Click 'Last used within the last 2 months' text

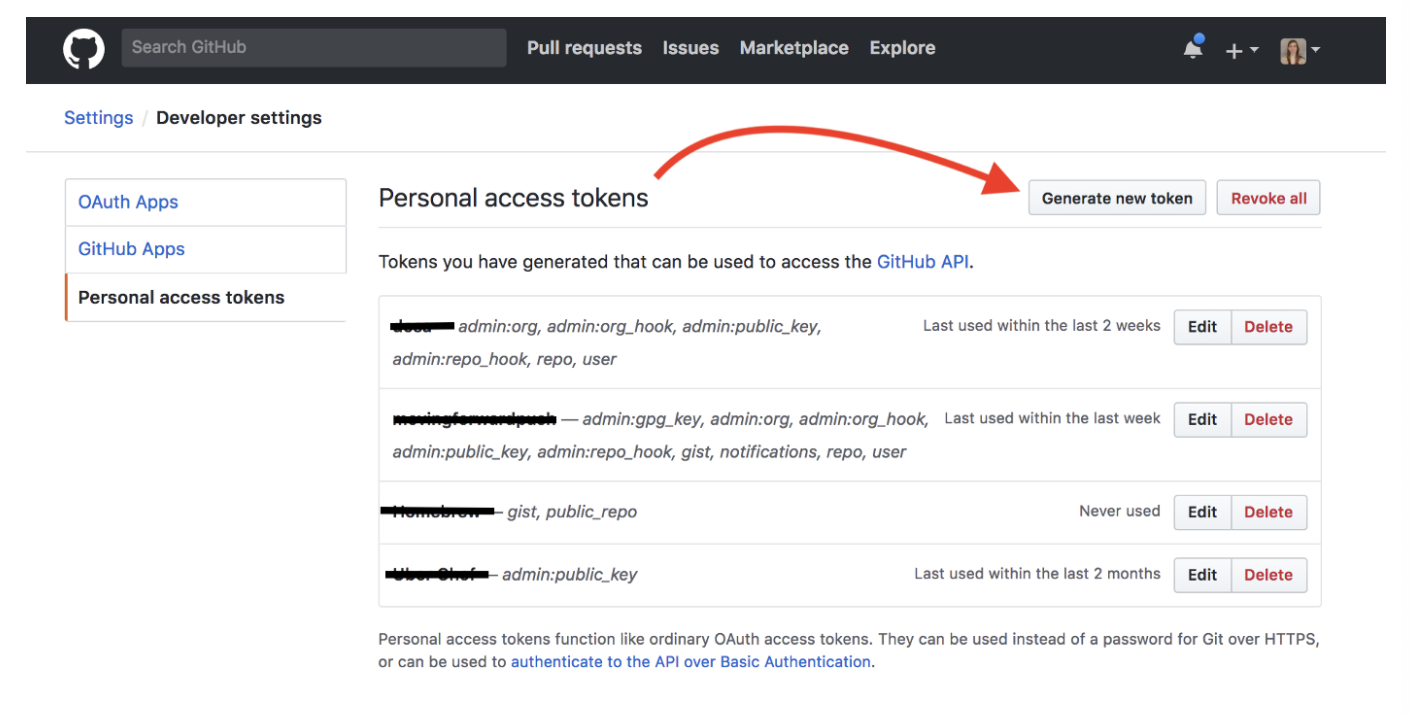point(1037,574)
